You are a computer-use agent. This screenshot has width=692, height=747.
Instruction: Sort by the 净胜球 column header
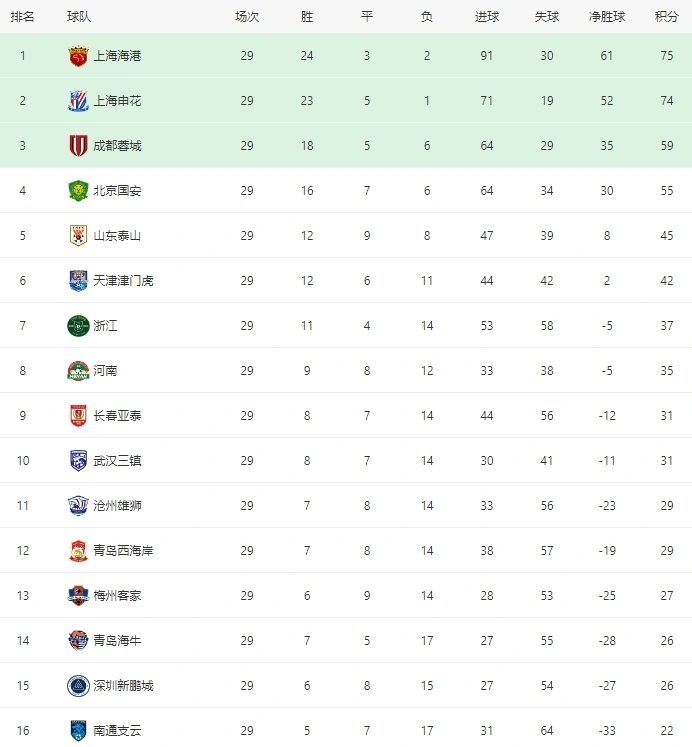(607, 17)
